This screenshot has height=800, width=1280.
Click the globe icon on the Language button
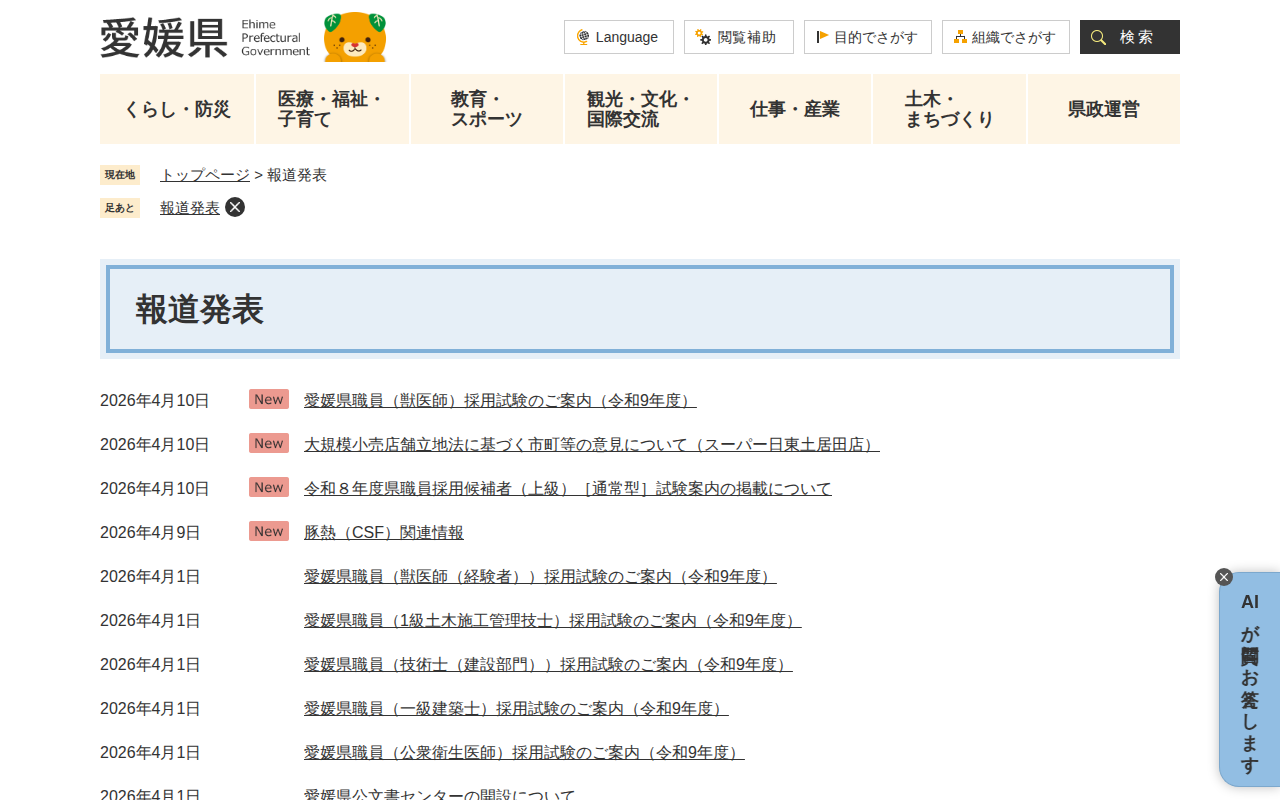click(582, 37)
